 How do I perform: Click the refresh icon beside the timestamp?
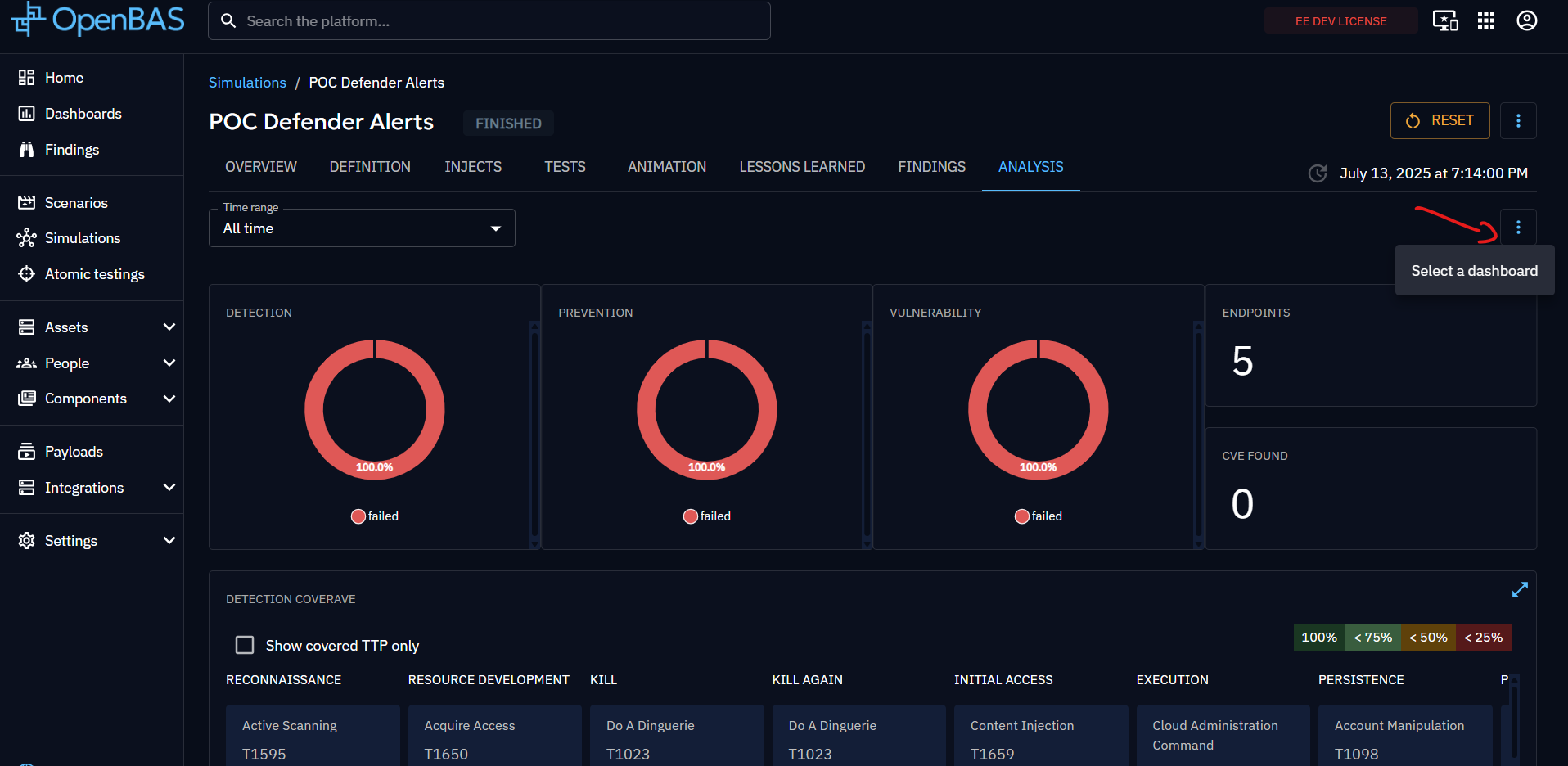point(1317,173)
